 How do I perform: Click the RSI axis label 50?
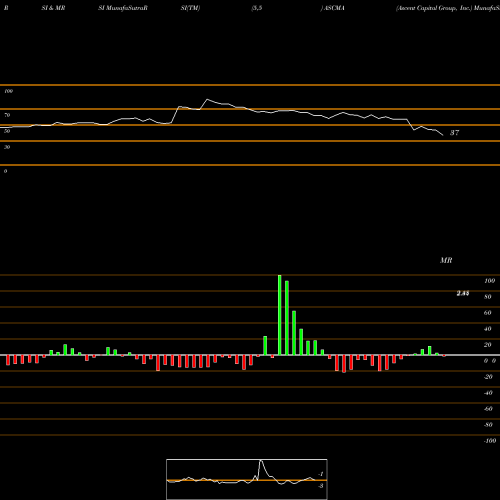coord(7,131)
